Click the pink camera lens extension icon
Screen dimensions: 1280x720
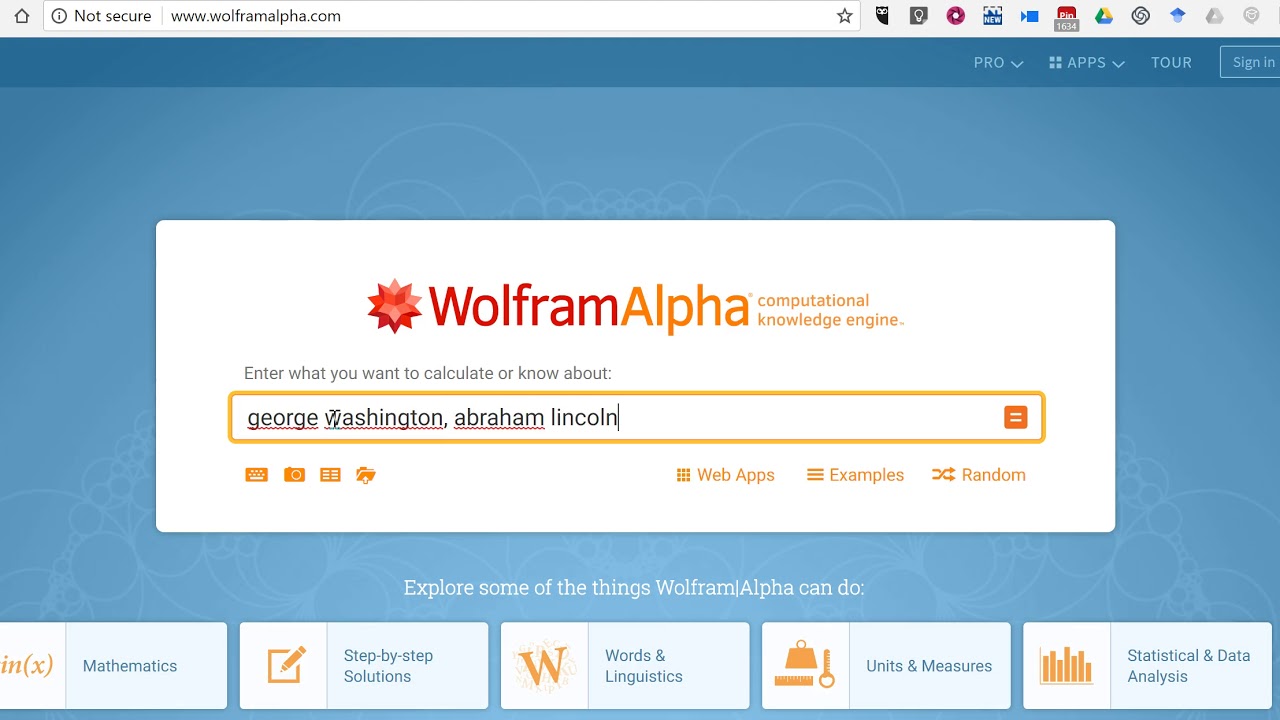point(956,16)
